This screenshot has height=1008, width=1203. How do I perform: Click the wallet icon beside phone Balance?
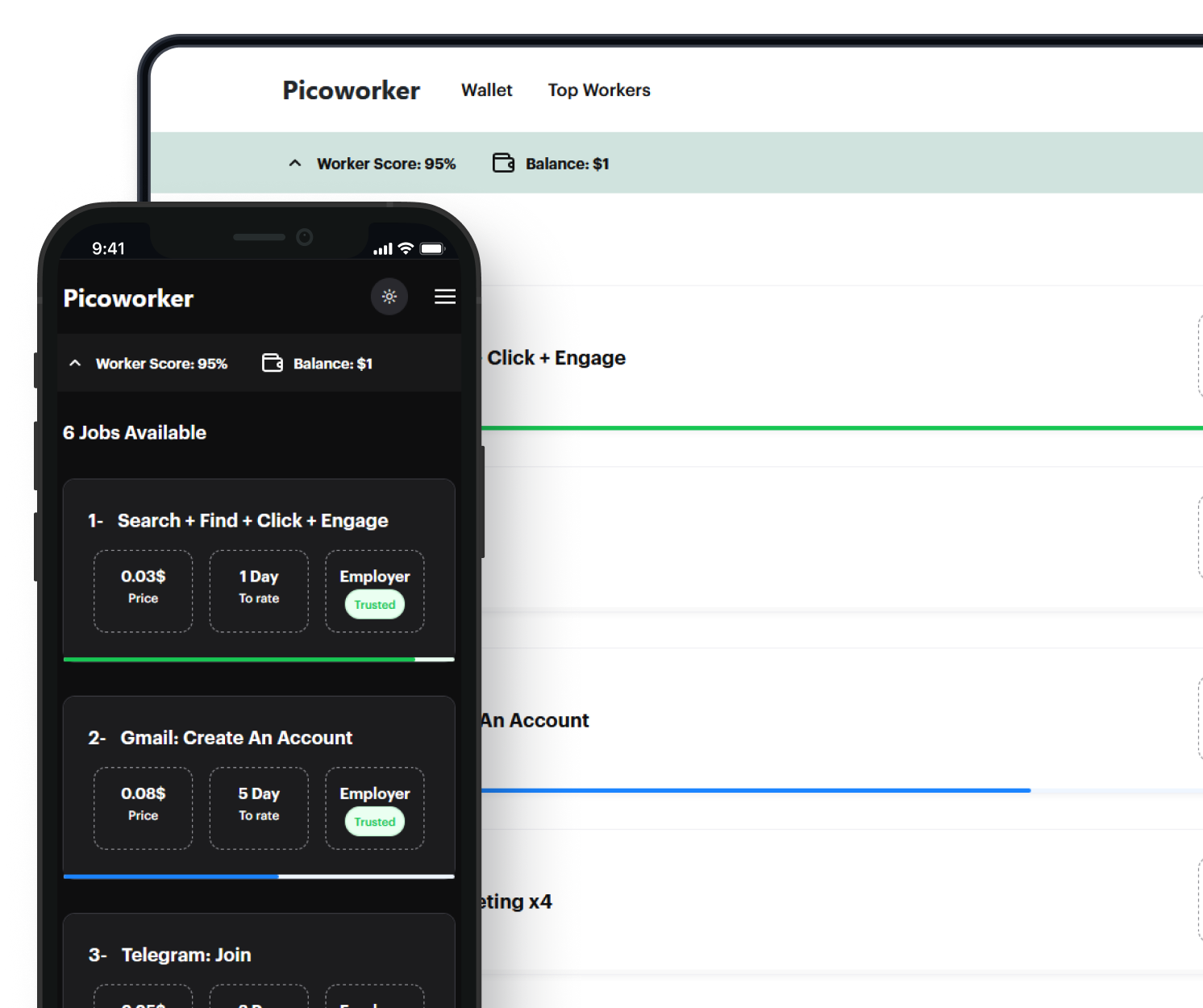273,363
